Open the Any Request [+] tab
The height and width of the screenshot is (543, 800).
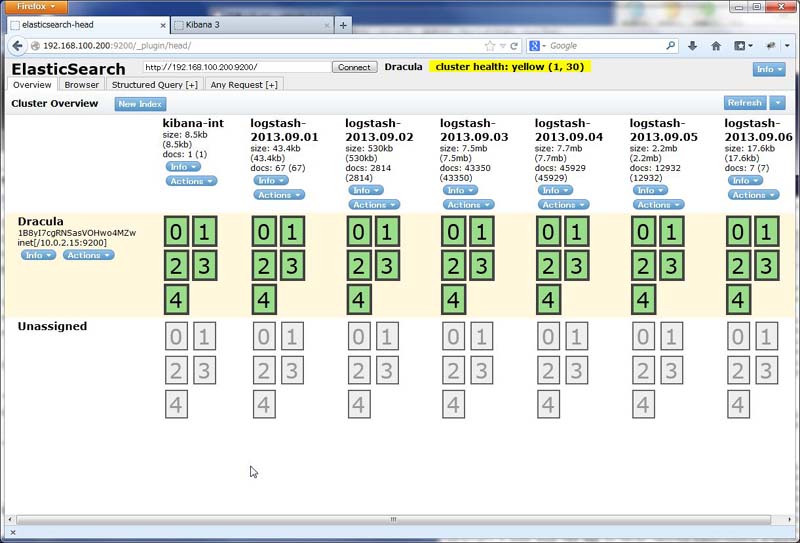point(244,85)
